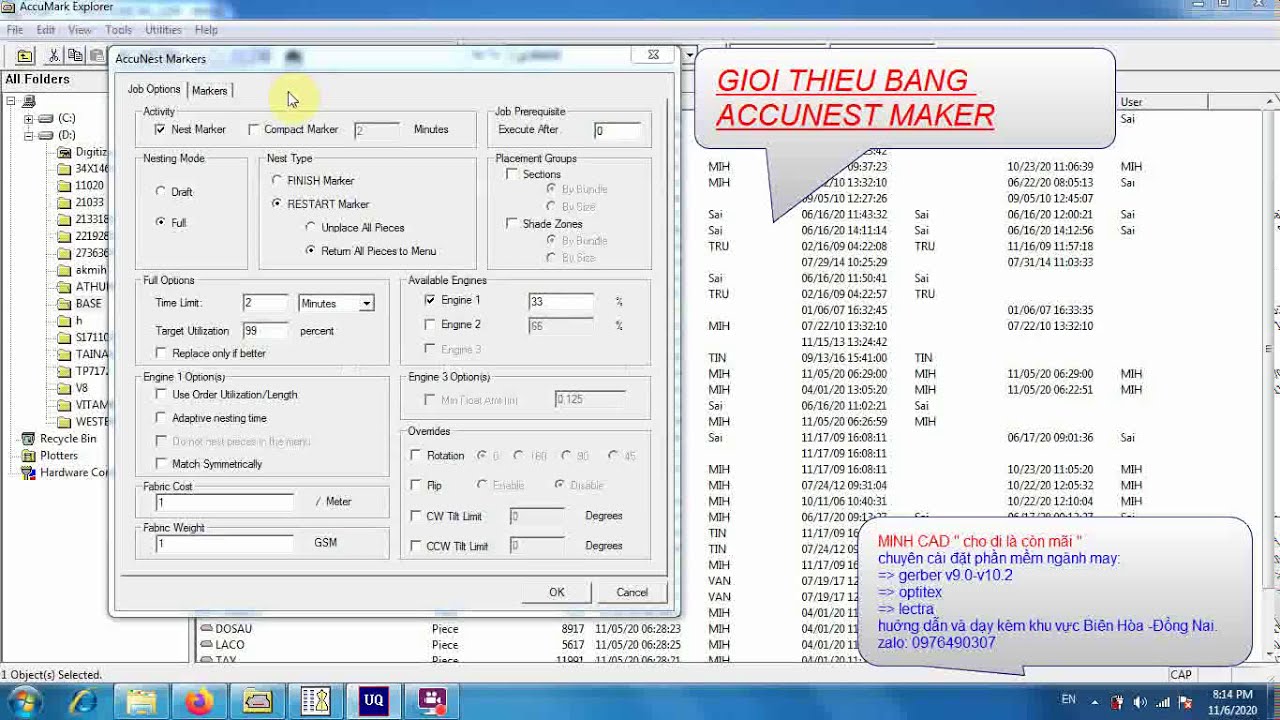This screenshot has width=1280, height=720.
Task: Enable the Compact Marker checkbox
Action: (253, 129)
